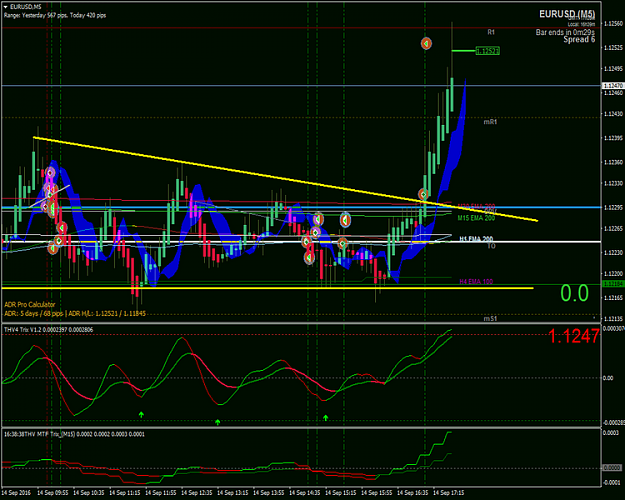This screenshot has height=500, width=625.
Task: Click the 14 Sep 2016 date on time axis
Action: (16, 493)
